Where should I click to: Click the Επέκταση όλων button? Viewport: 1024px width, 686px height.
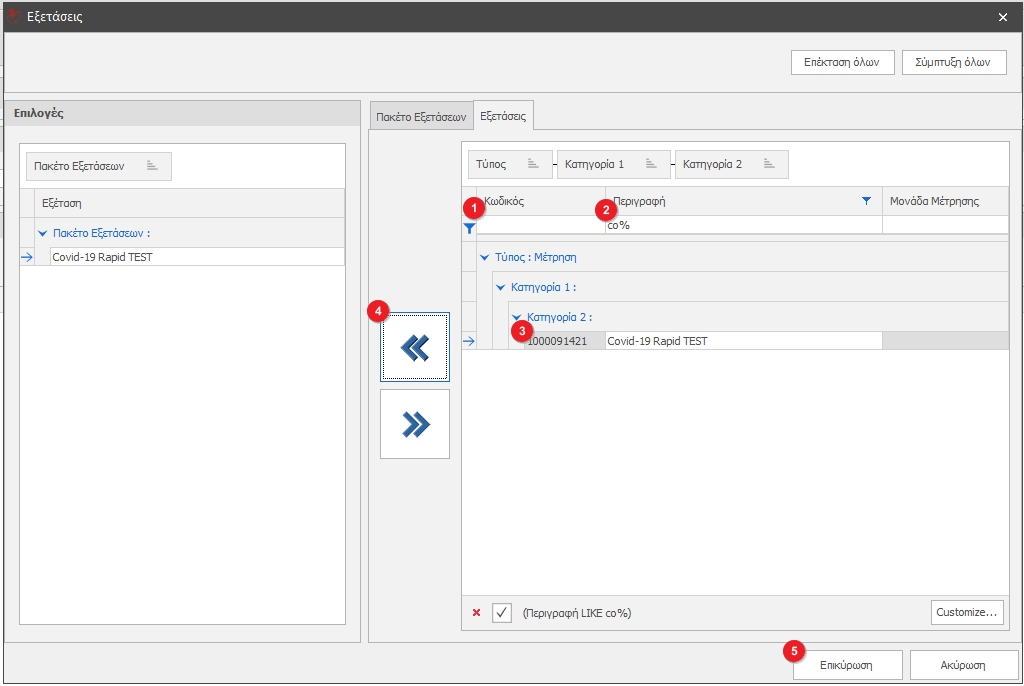coord(841,62)
